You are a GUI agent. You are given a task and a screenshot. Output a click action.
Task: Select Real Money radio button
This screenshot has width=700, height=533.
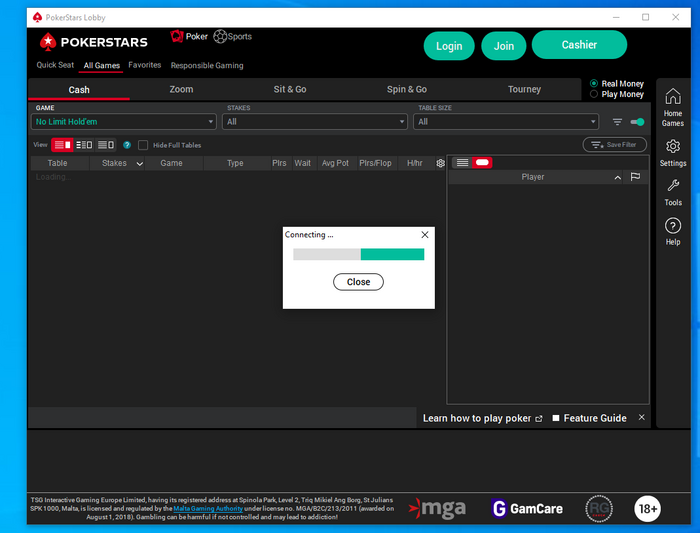pos(594,83)
